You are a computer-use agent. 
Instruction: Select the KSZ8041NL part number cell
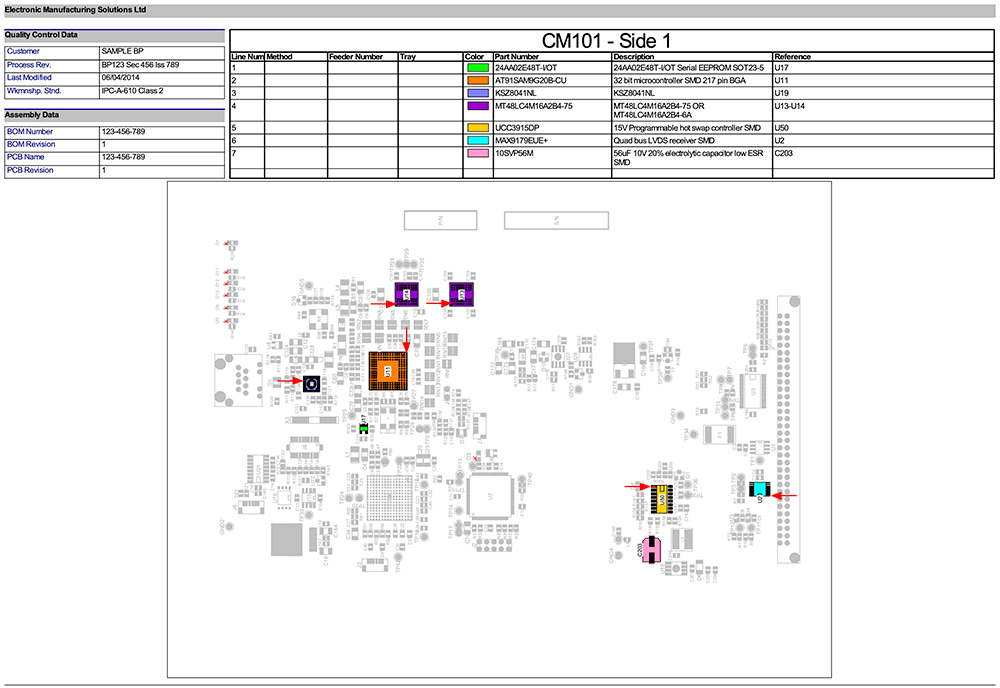pyautogui.click(x=519, y=92)
